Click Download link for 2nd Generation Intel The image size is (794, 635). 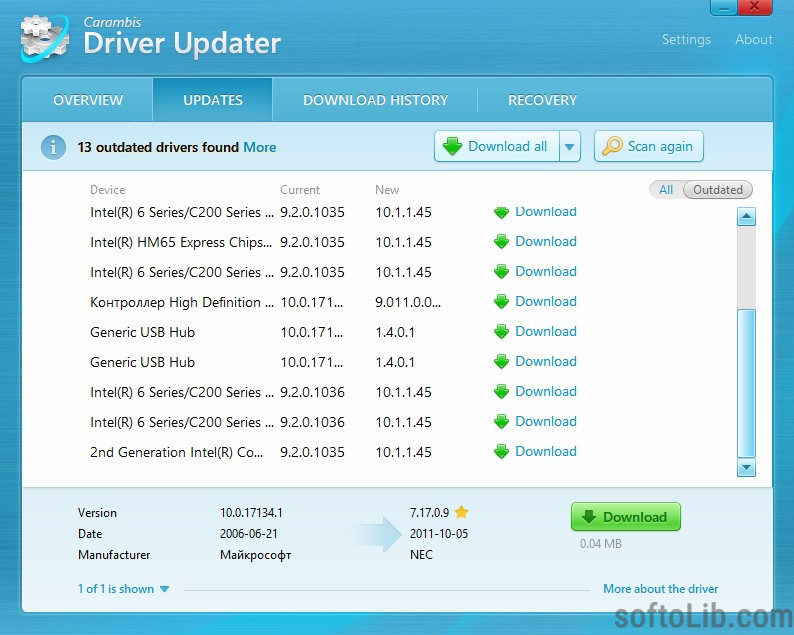coord(546,451)
